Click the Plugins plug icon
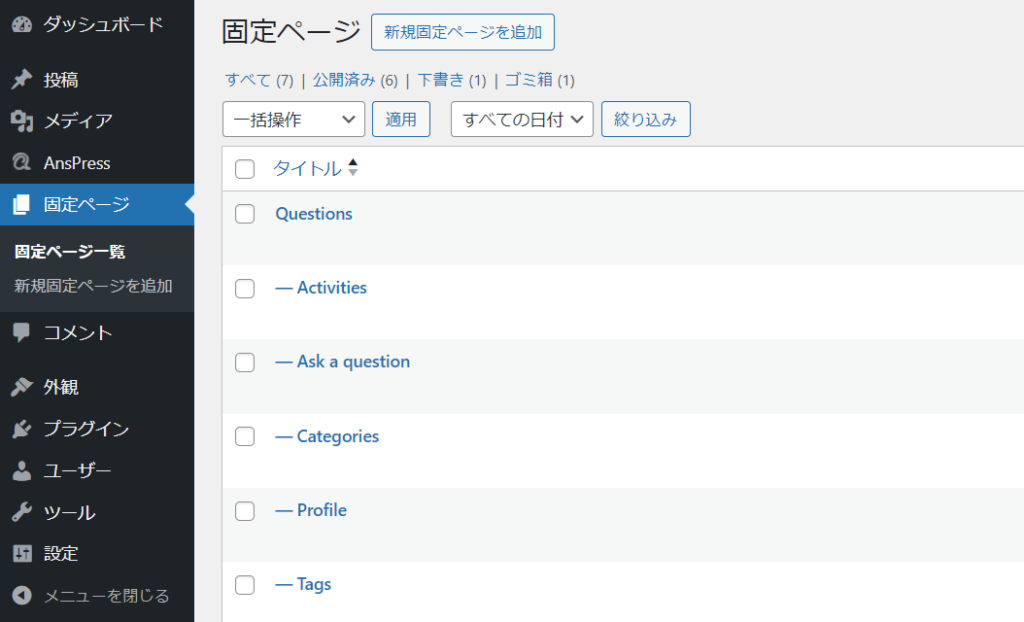Viewport: 1024px width, 622px height. click(21, 429)
